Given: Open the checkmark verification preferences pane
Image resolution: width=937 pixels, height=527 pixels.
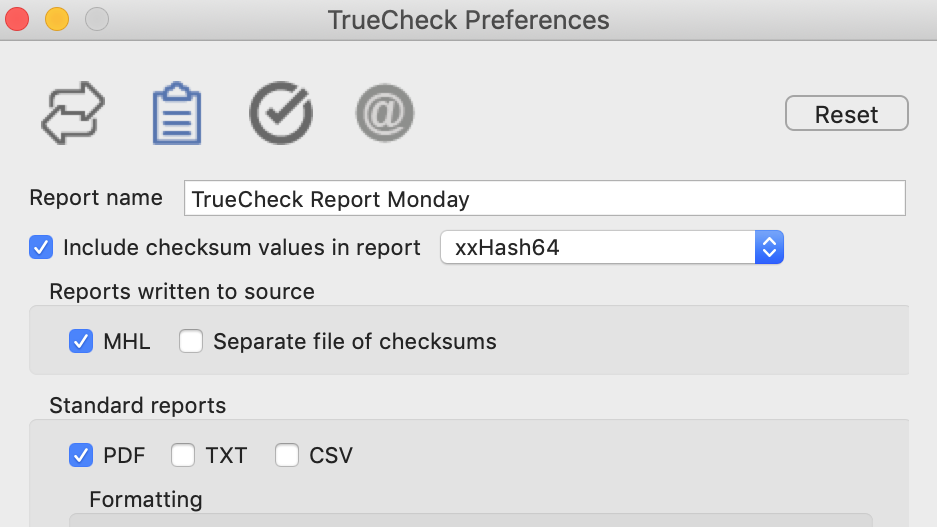Looking at the screenshot, I should (x=281, y=113).
